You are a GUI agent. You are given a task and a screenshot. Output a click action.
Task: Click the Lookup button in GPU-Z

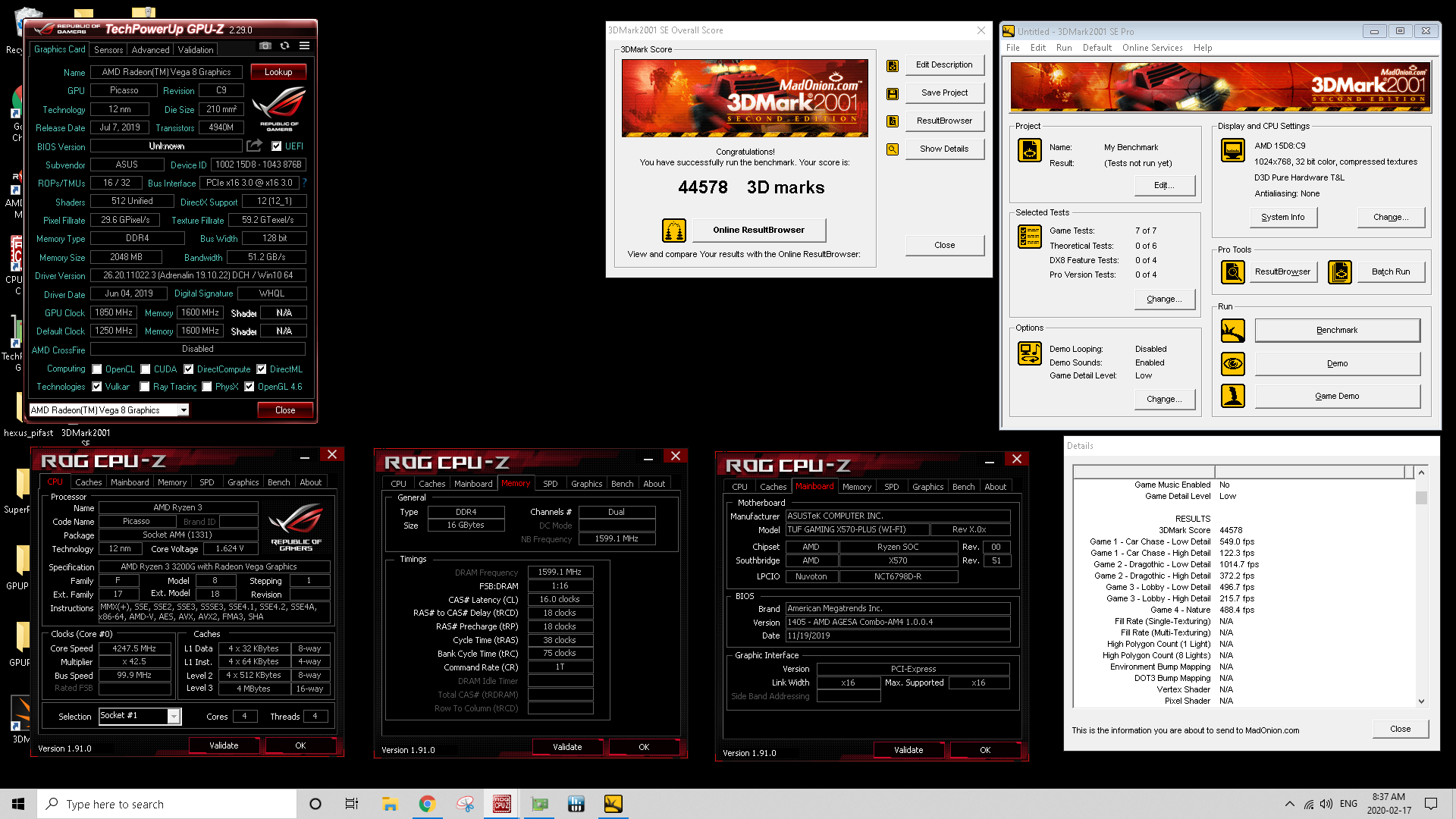pos(278,72)
